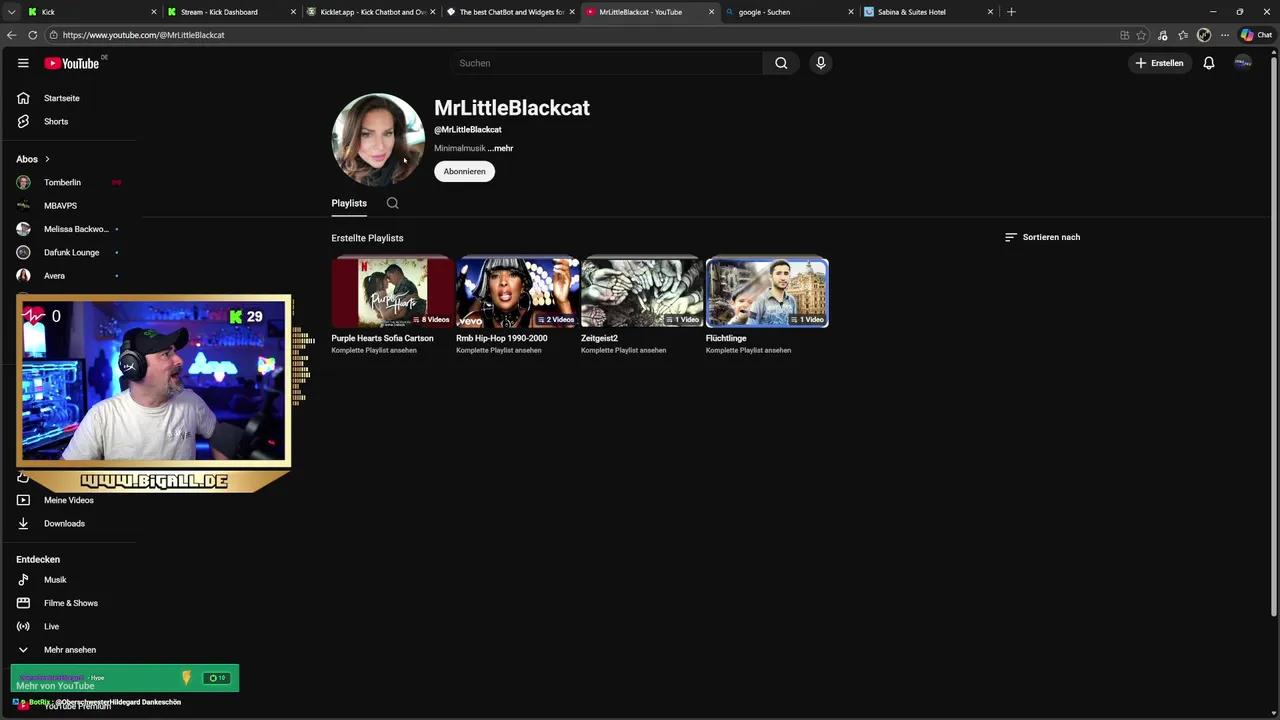Select the Playlists channel tab
This screenshot has width=1280, height=720.
tap(349, 203)
